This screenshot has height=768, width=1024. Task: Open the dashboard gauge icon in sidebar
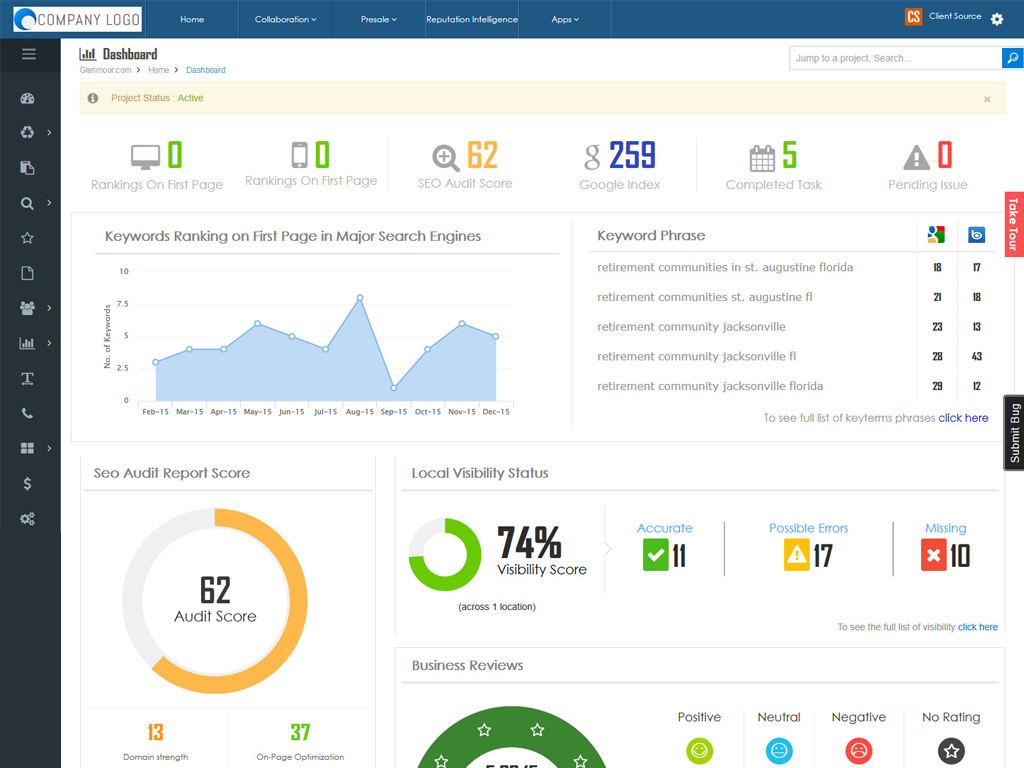click(27, 98)
